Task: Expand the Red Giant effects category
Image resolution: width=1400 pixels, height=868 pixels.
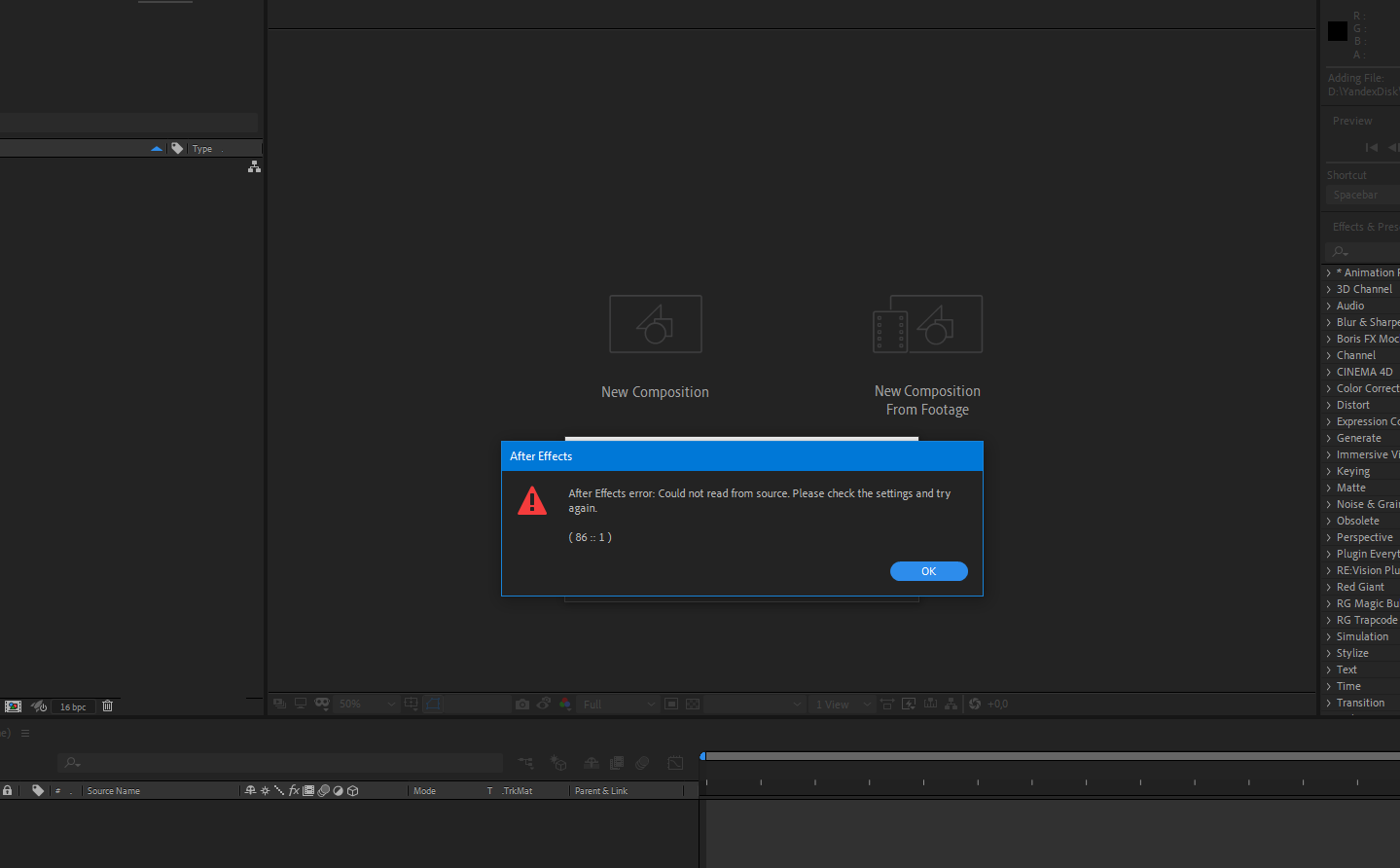Action: (1329, 587)
